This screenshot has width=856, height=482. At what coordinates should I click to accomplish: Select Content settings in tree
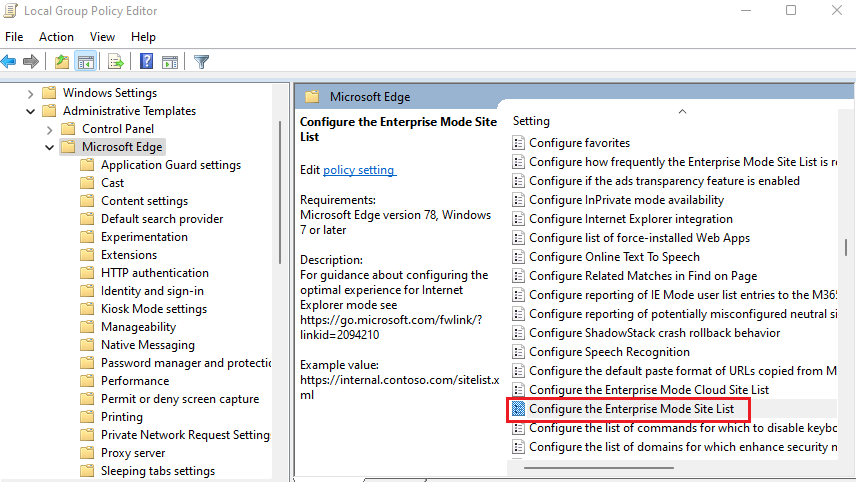click(x=145, y=201)
